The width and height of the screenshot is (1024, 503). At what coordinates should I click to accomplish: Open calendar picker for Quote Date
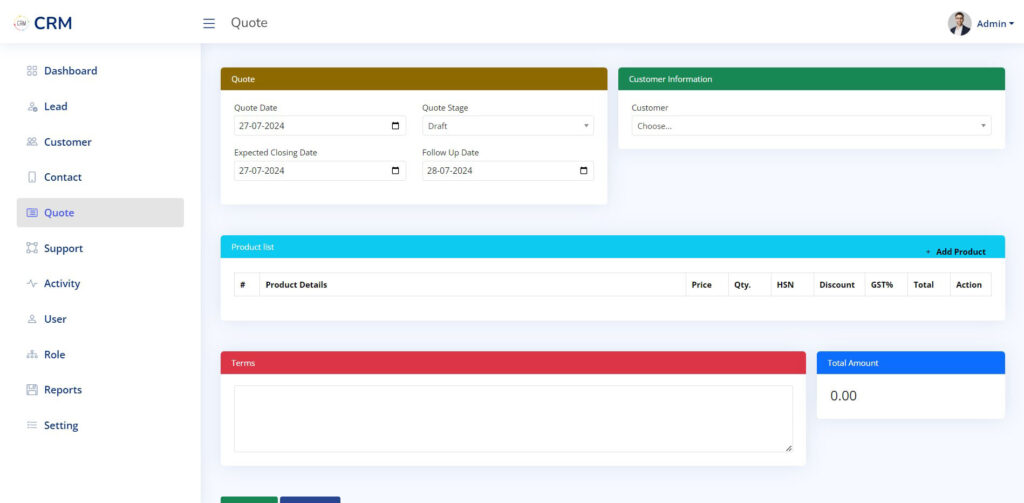395,126
